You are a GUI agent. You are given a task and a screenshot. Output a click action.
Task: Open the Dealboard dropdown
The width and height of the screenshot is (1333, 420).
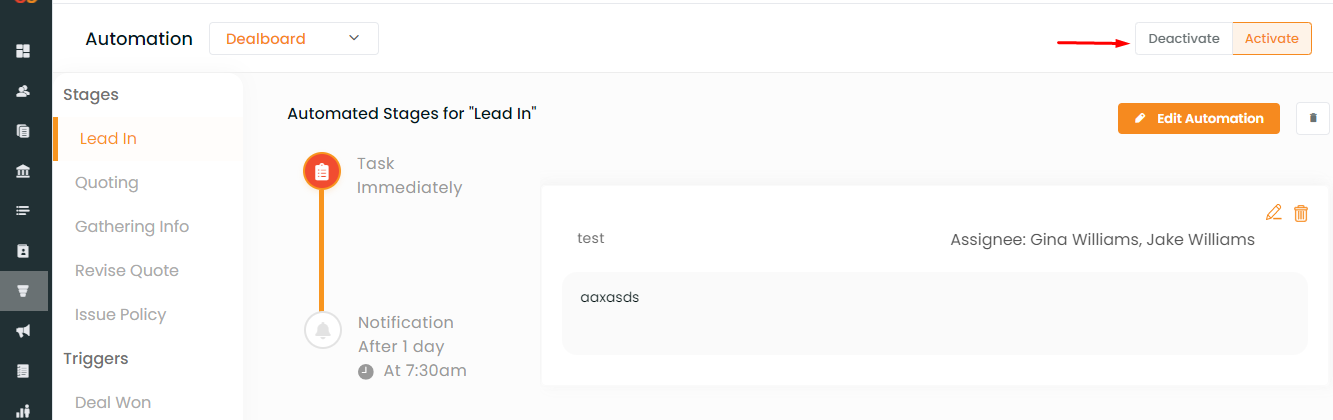294,39
